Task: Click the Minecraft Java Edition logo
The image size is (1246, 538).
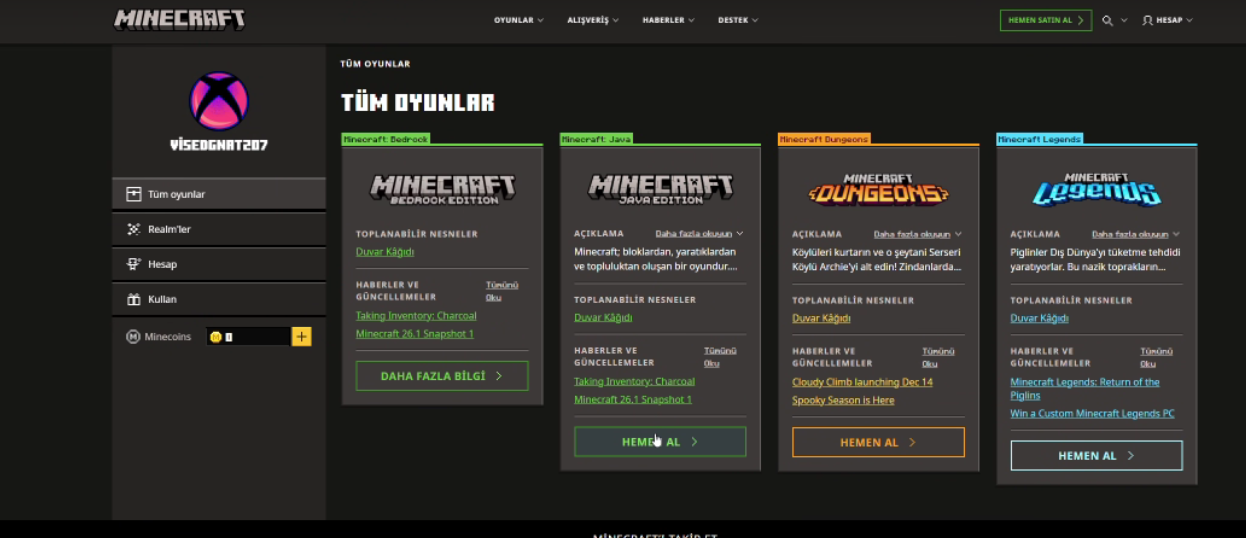Action: coord(660,188)
